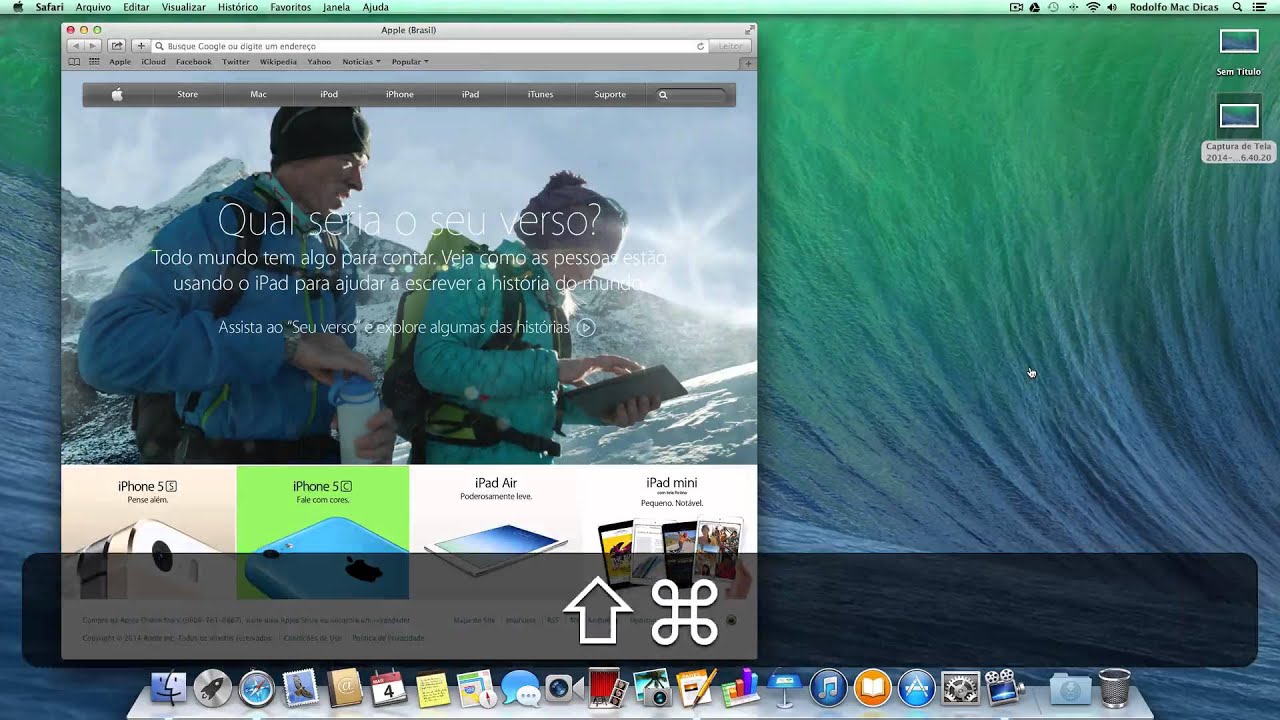Open the Facebook bookmark
The image size is (1280, 720).
(x=194, y=62)
